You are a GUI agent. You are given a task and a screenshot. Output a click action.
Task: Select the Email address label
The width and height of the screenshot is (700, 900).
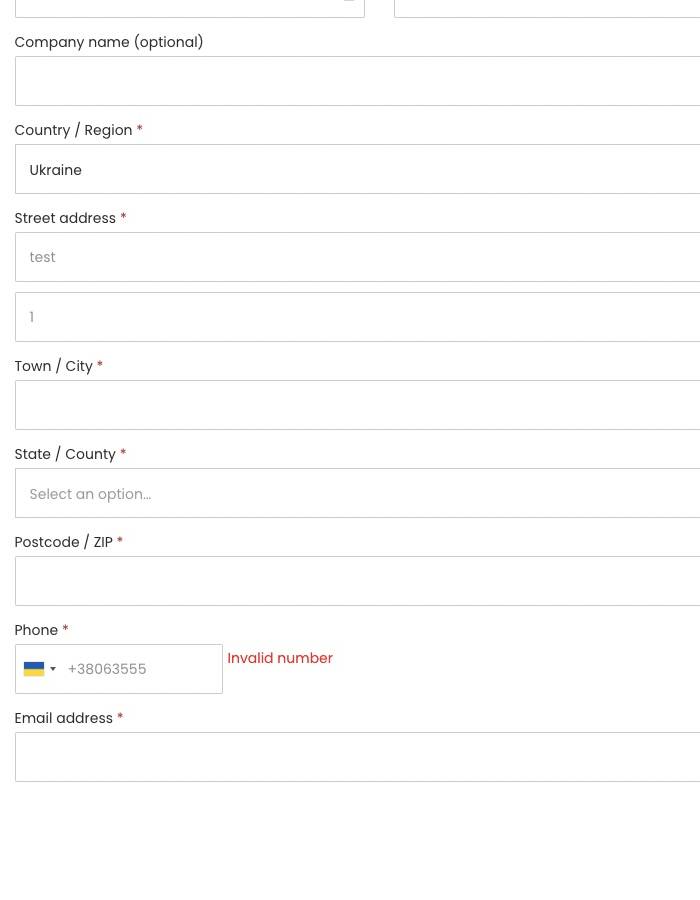[64, 718]
